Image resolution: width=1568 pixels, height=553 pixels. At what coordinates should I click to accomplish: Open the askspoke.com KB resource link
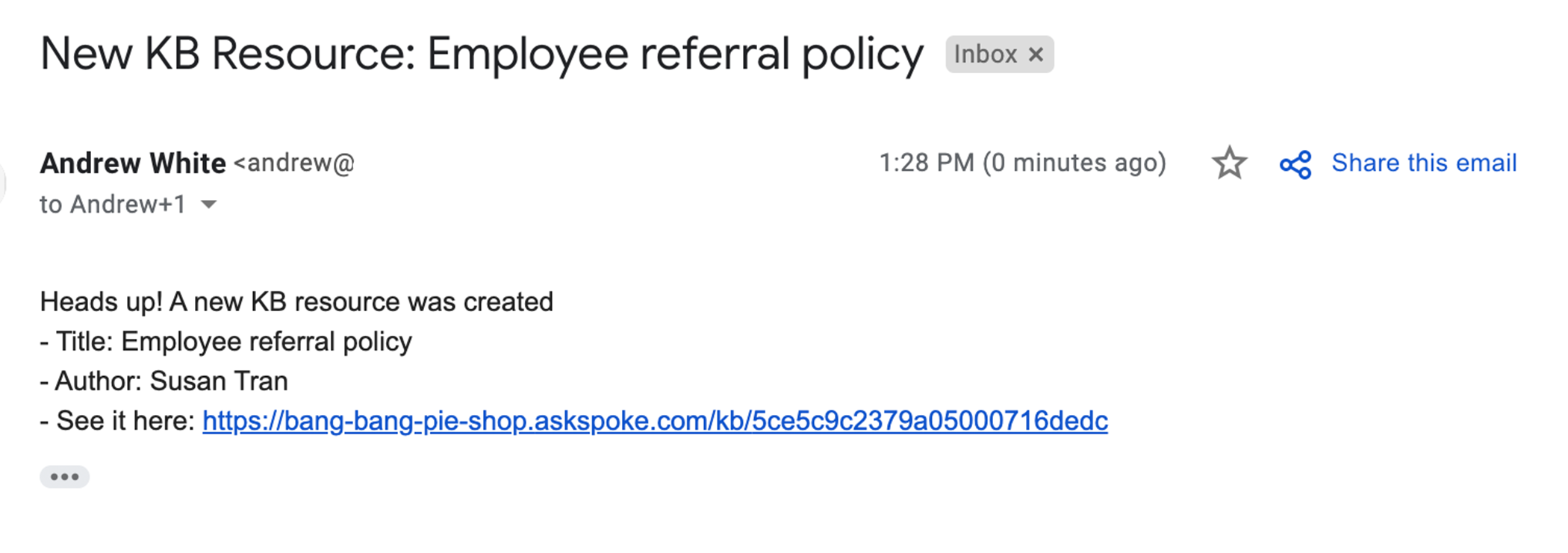[655, 421]
